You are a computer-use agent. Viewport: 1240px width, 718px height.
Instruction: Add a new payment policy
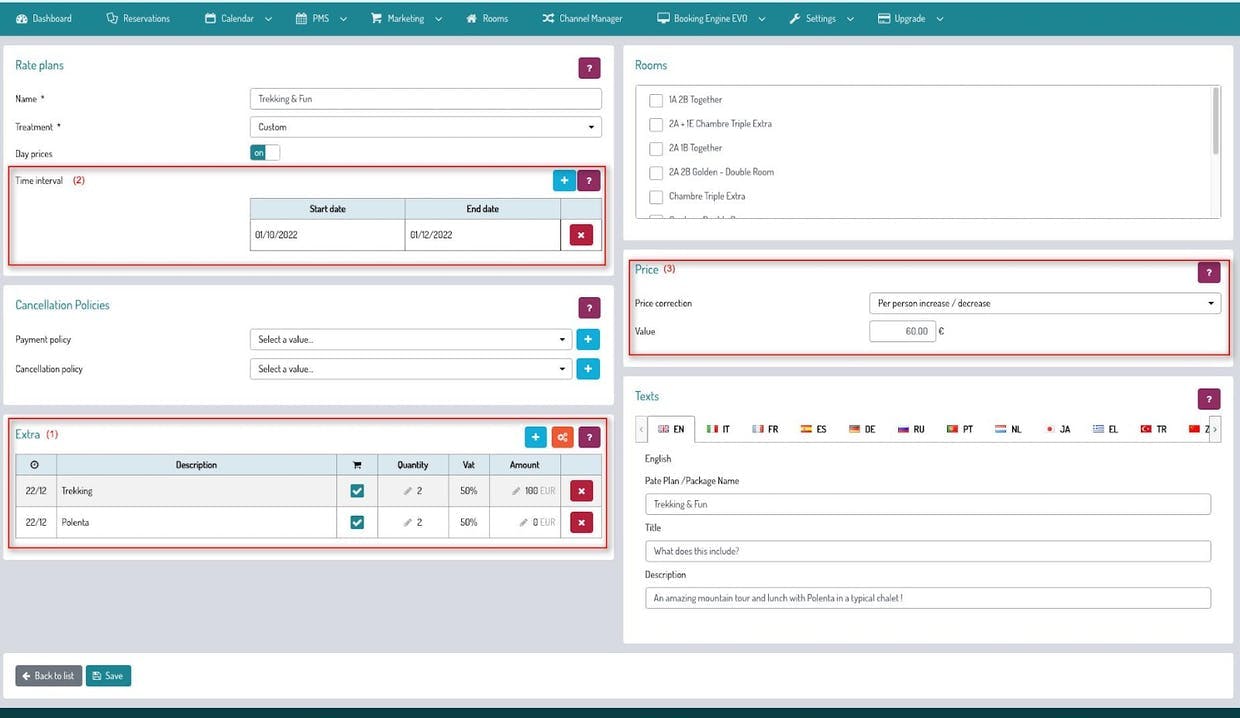tap(588, 339)
